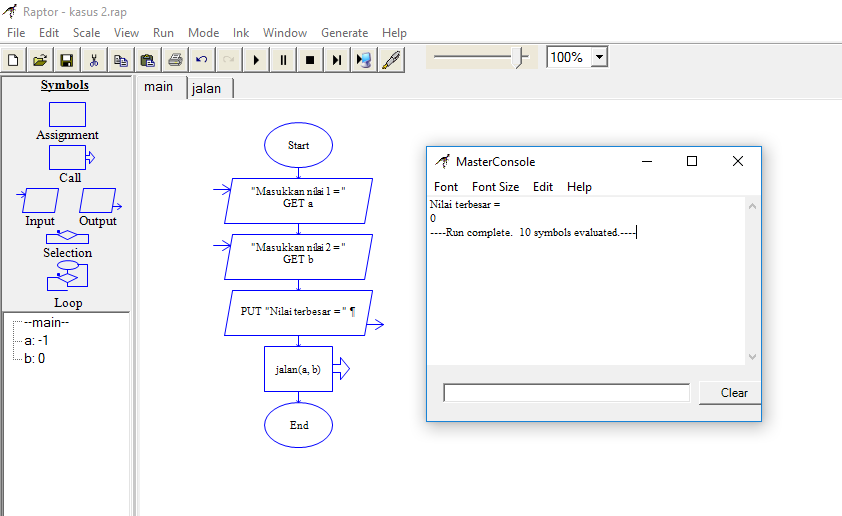Select the Assignment symbol
The image size is (842, 516).
(x=67, y=114)
